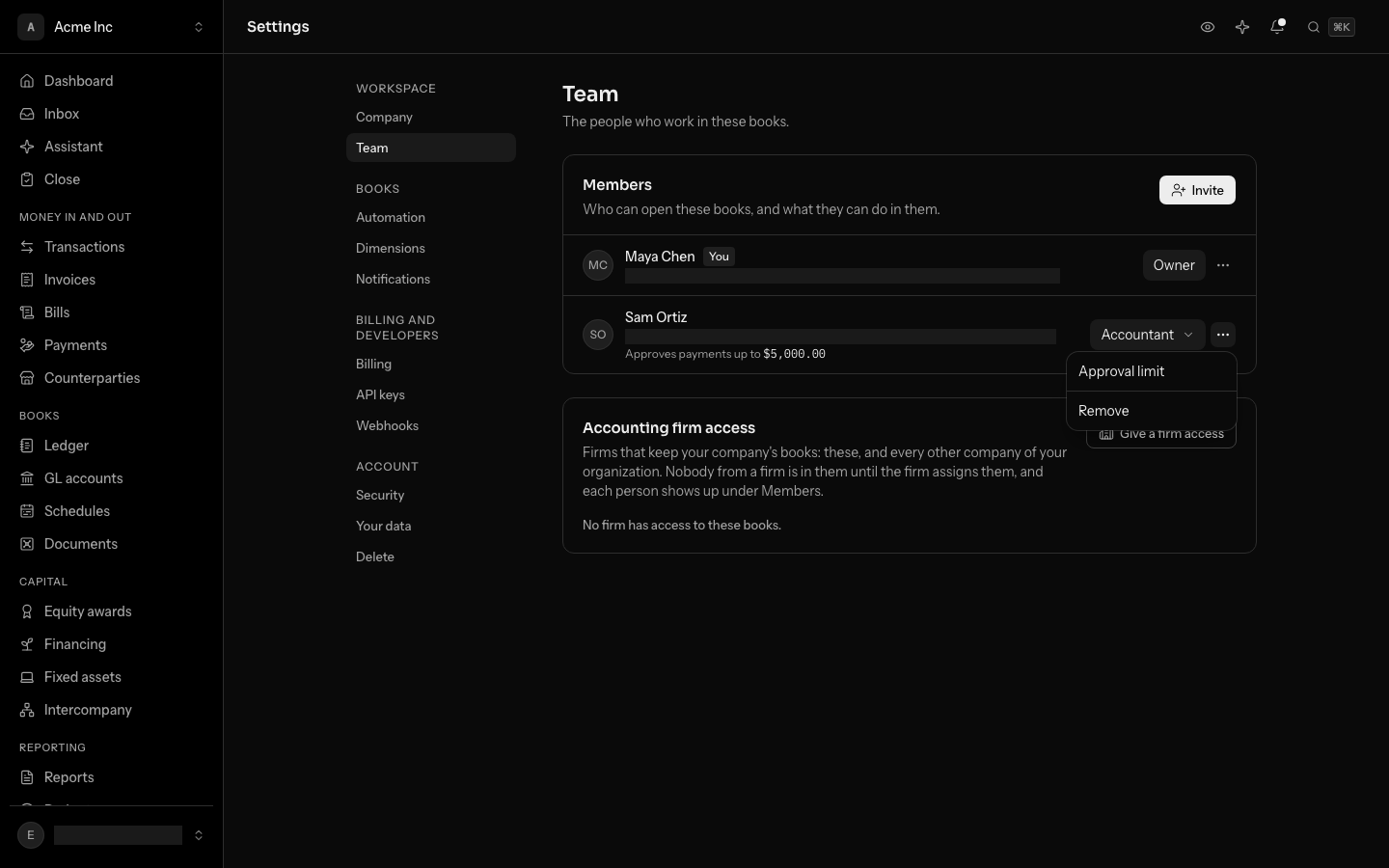
Task: Open Notifications settings link
Action: pos(431,279)
